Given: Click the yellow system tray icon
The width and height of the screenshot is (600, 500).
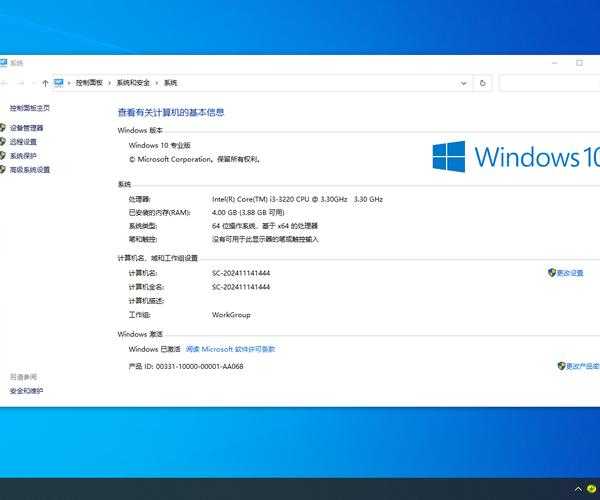Looking at the screenshot, I should pos(592,489).
